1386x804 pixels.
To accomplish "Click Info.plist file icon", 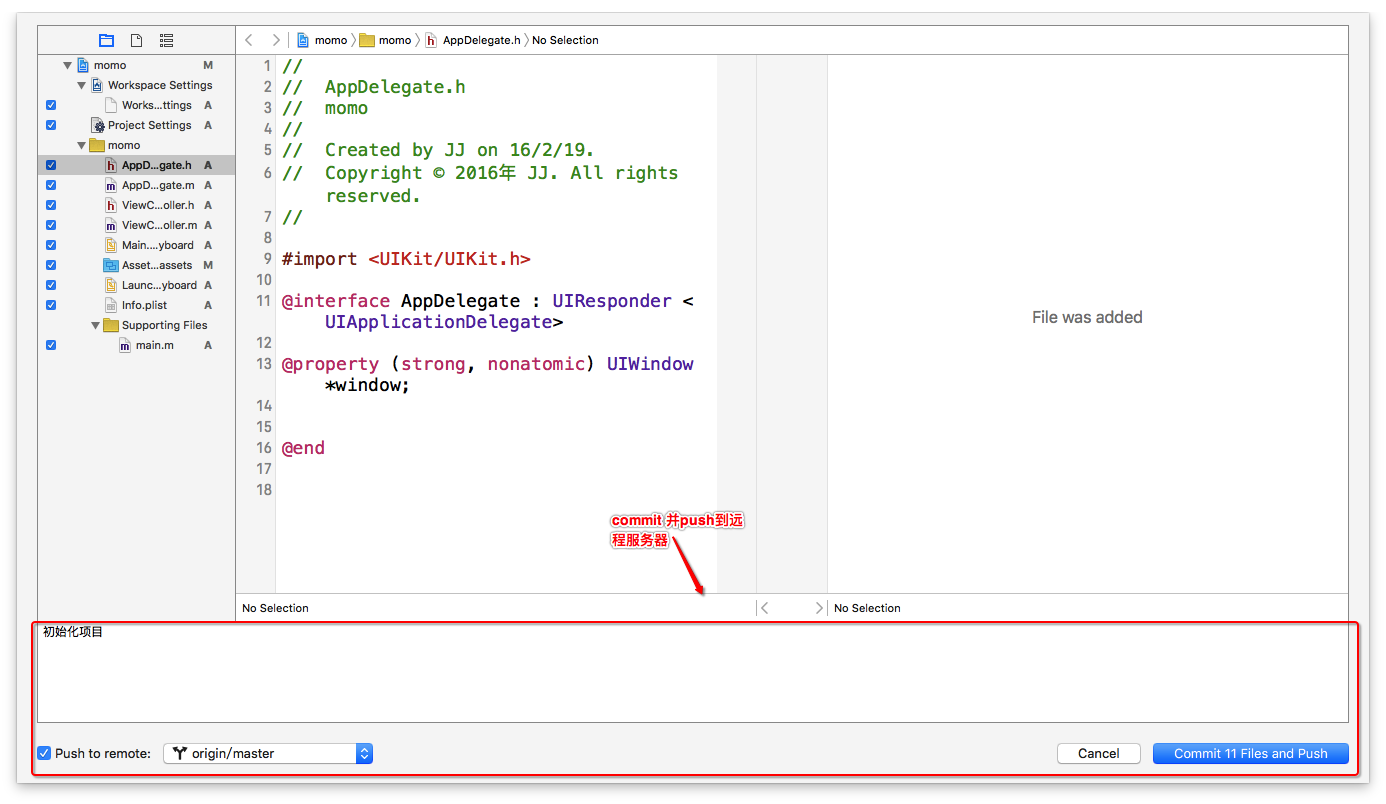I will [111, 305].
